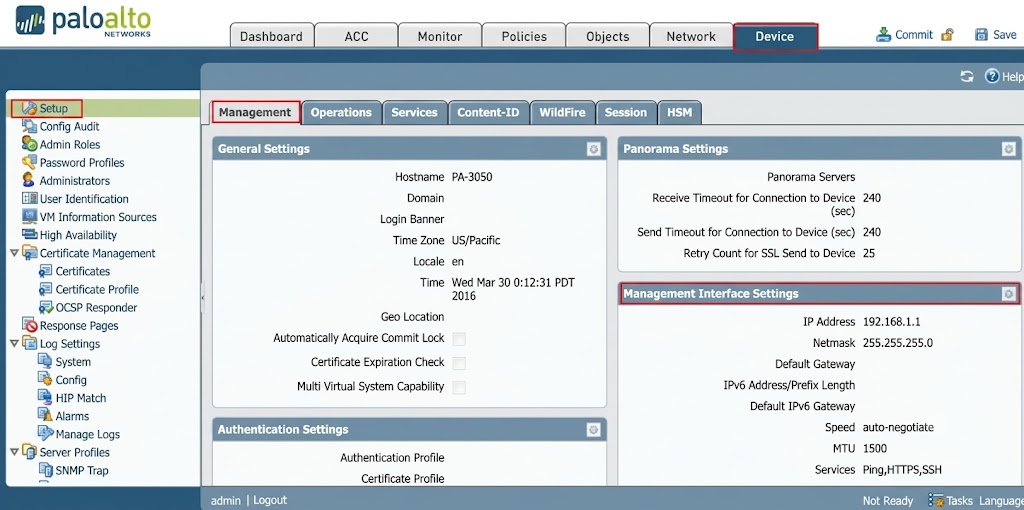Go to the Network tab
Viewport: 1024px width, 510px height.
click(x=691, y=36)
